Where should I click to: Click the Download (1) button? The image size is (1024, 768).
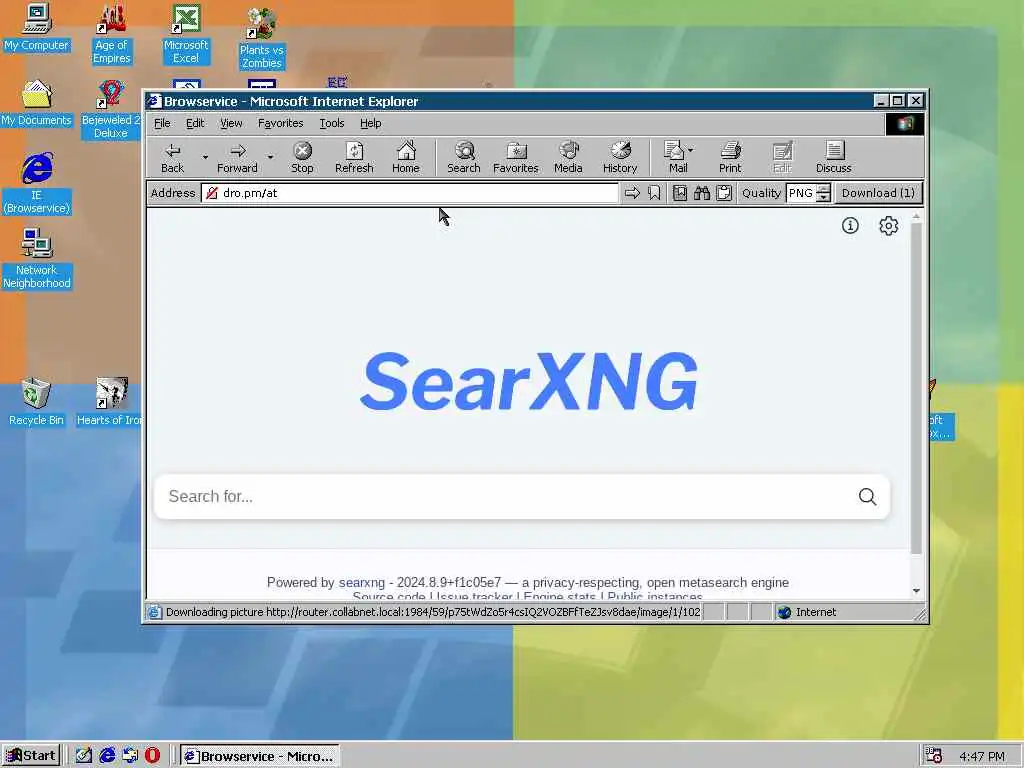[878, 193]
